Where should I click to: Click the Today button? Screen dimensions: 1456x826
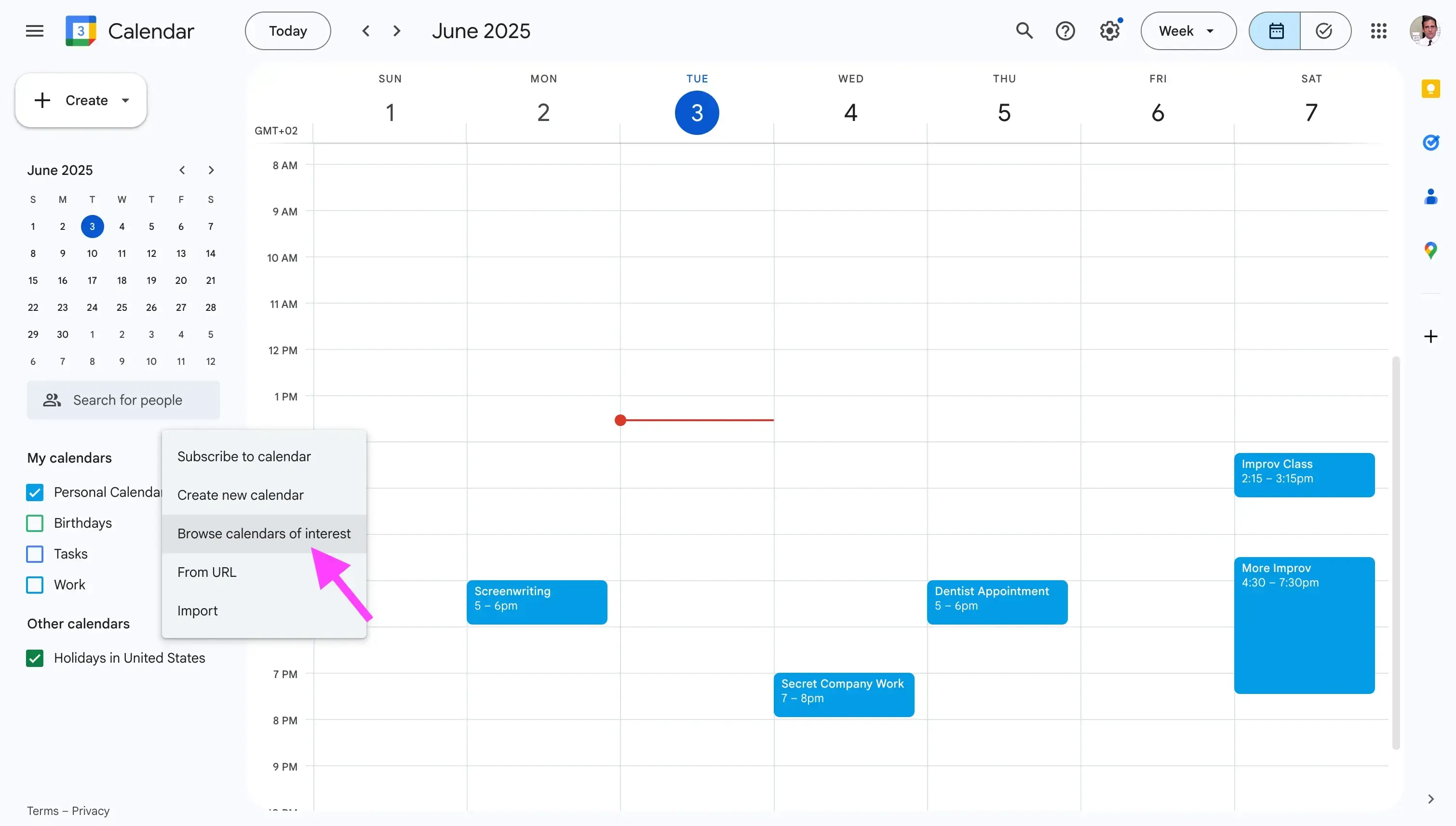(x=287, y=31)
